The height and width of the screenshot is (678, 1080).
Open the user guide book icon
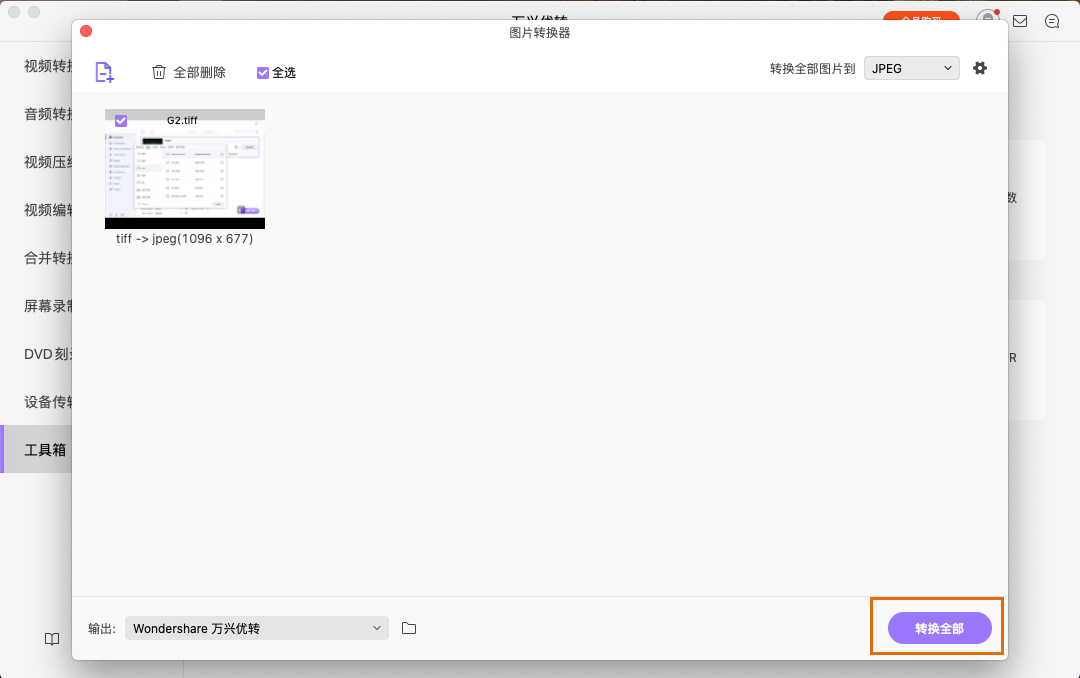[51, 639]
